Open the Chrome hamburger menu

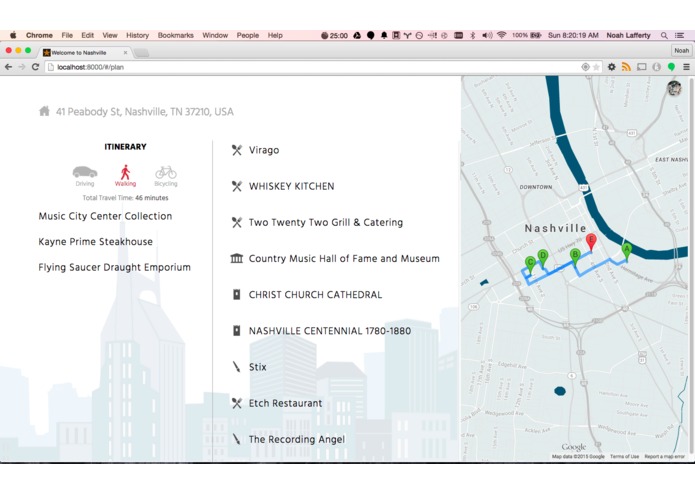coord(686,67)
